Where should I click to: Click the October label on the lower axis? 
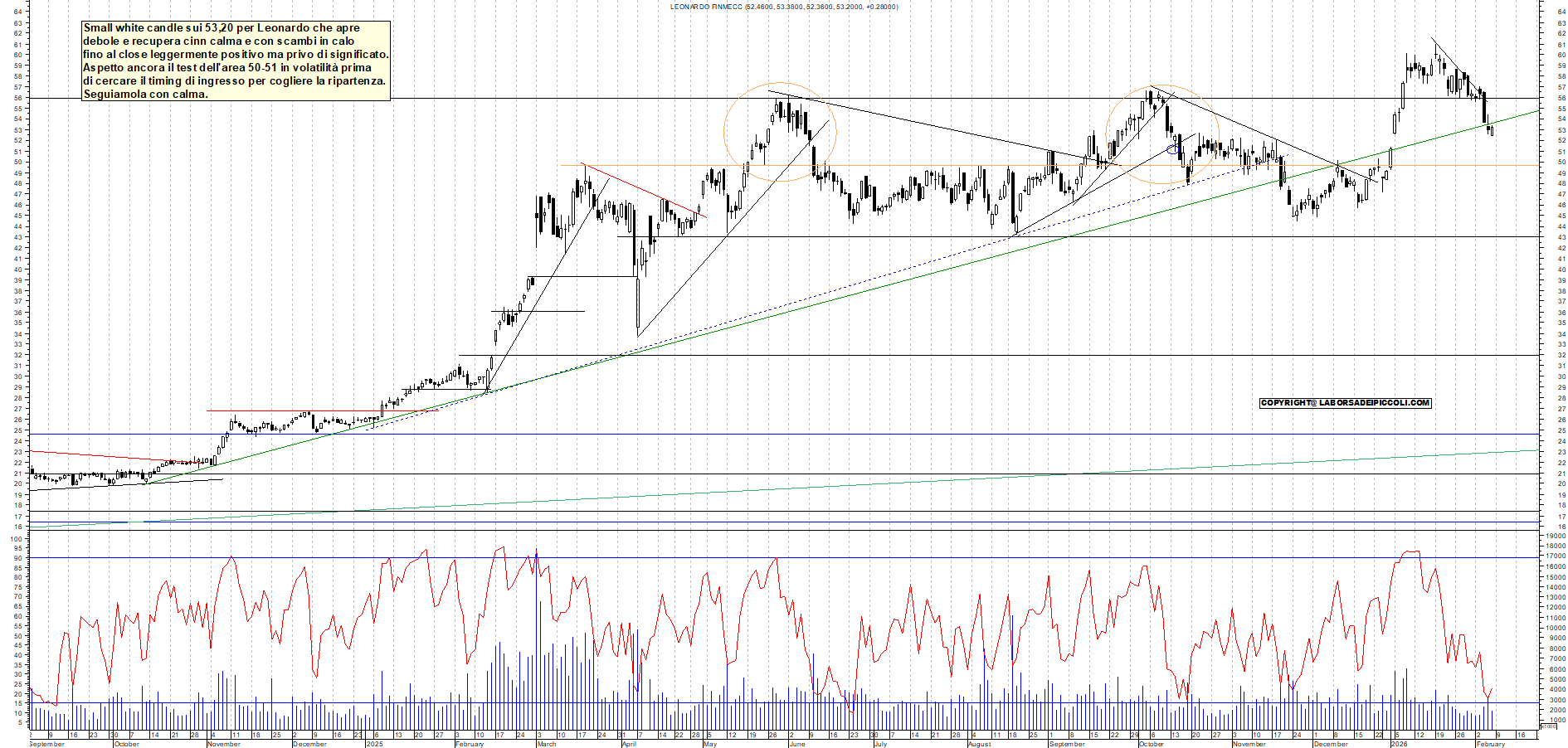pos(129,744)
